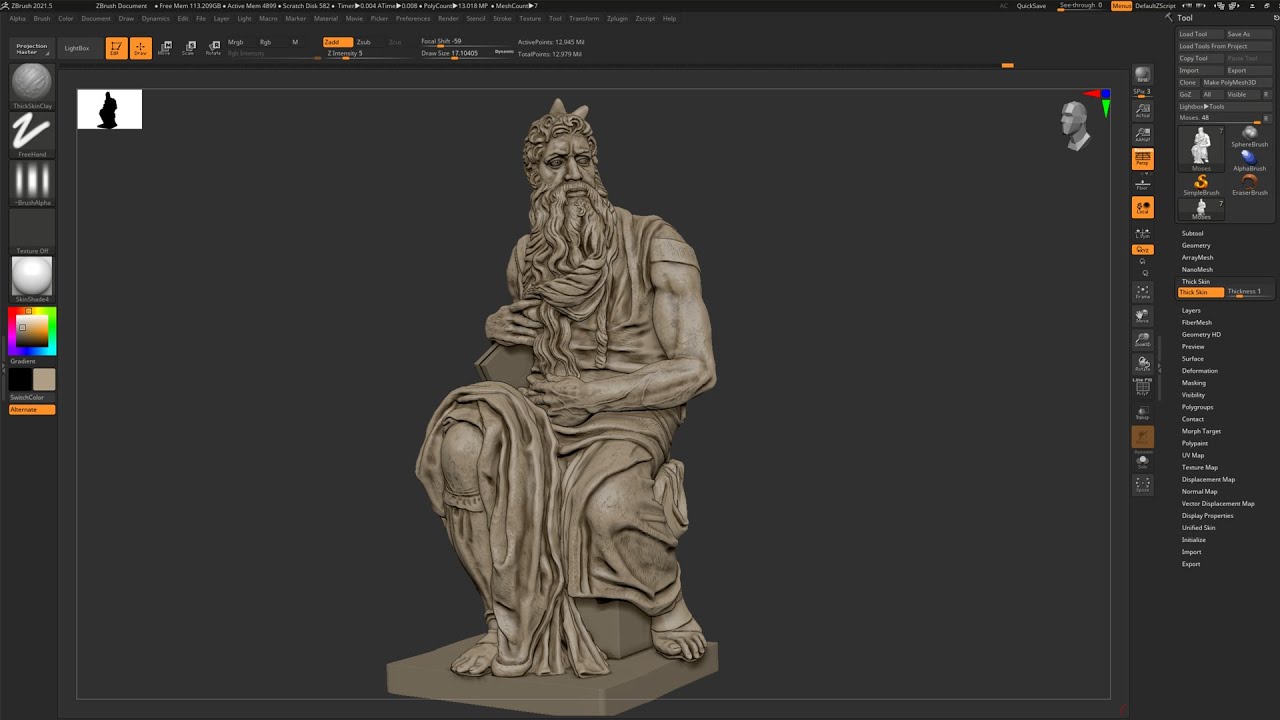
Task: Select the SphereBrush tool
Action: point(1249,137)
